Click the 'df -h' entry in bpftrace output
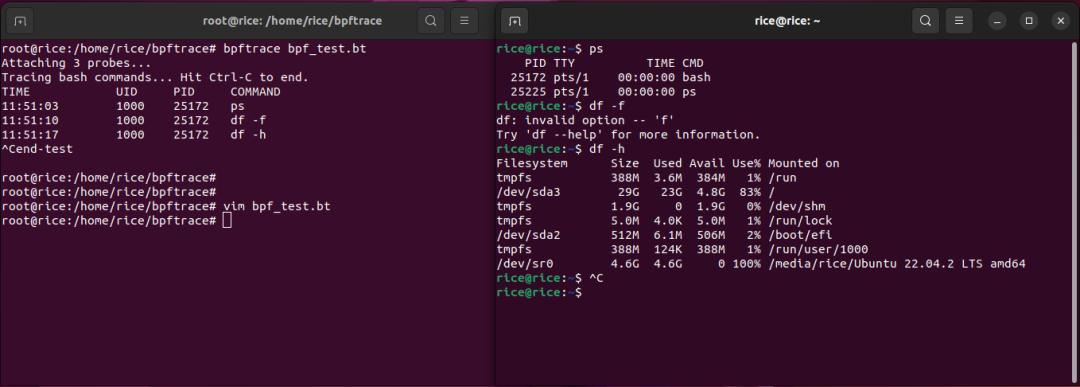 249,135
